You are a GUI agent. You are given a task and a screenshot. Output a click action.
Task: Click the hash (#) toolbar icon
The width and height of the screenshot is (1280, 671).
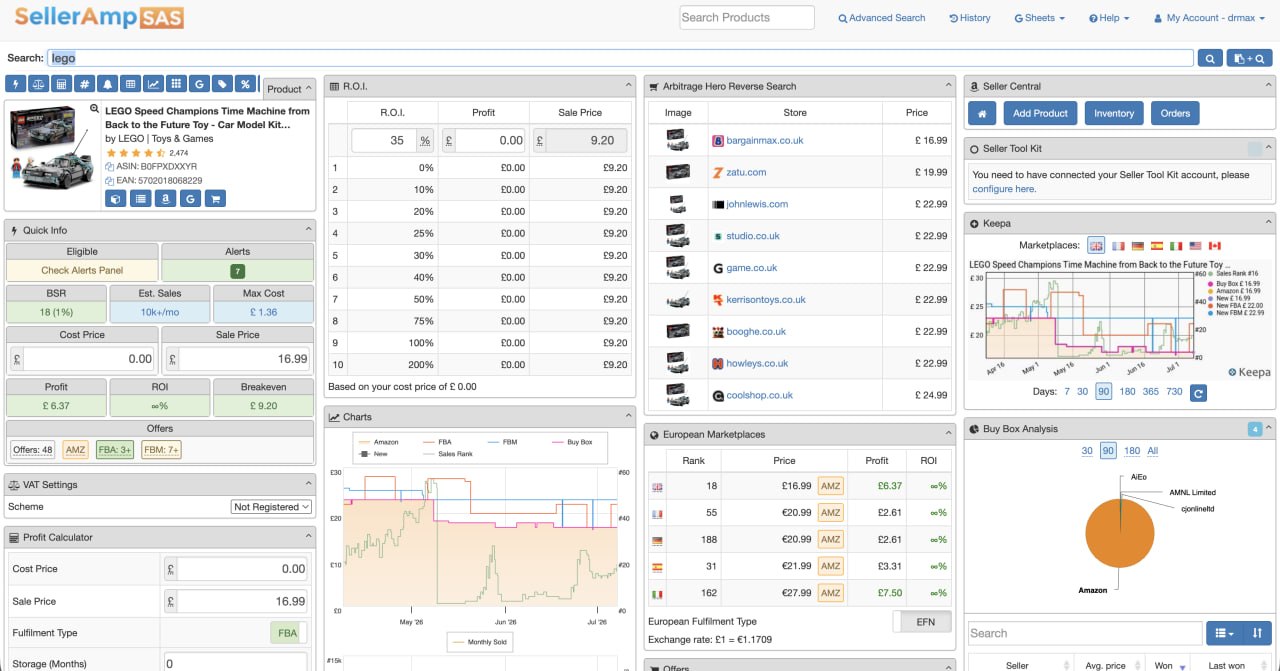coord(85,84)
